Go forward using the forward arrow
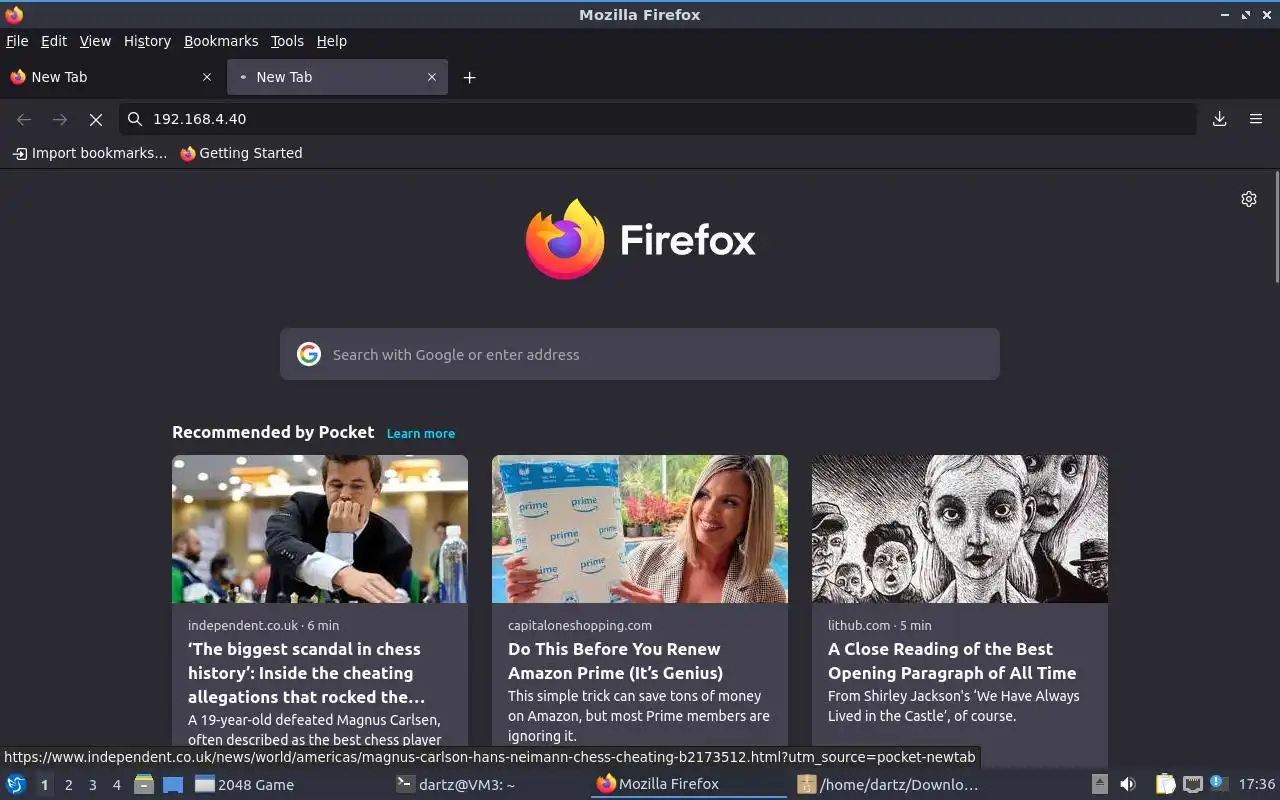1280x800 pixels. click(60, 119)
